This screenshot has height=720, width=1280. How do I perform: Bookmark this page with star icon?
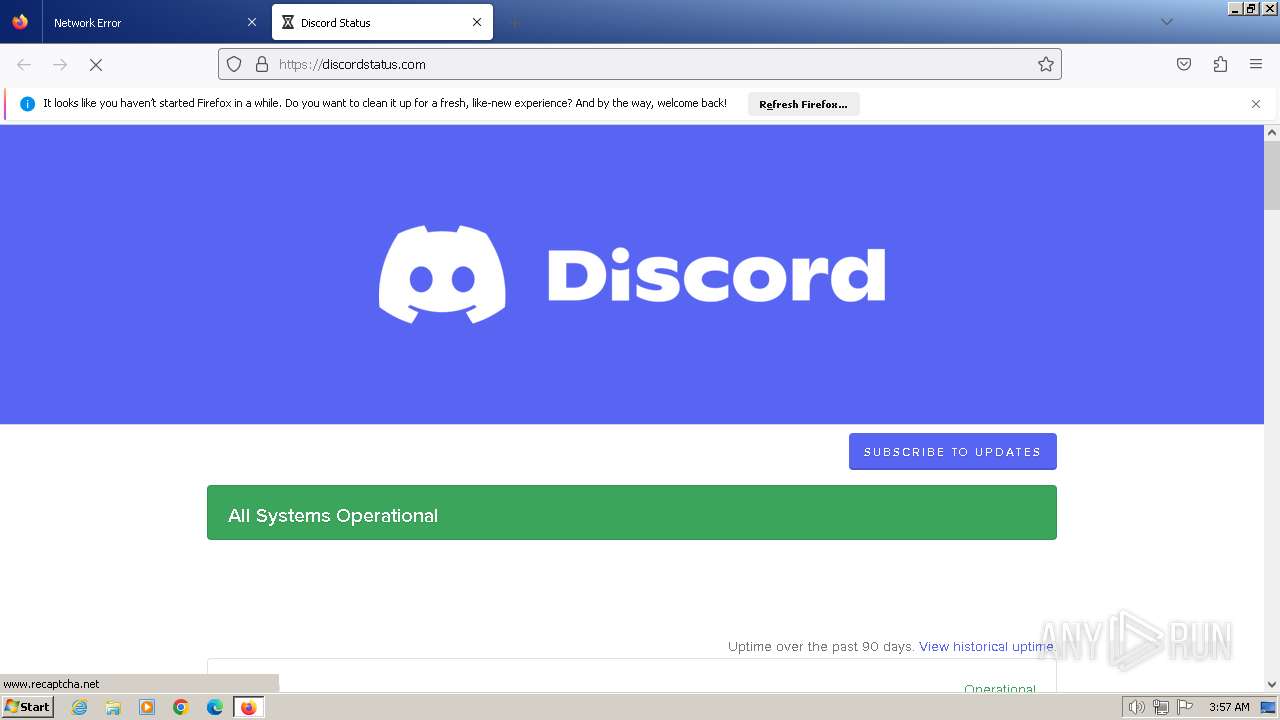point(1046,64)
